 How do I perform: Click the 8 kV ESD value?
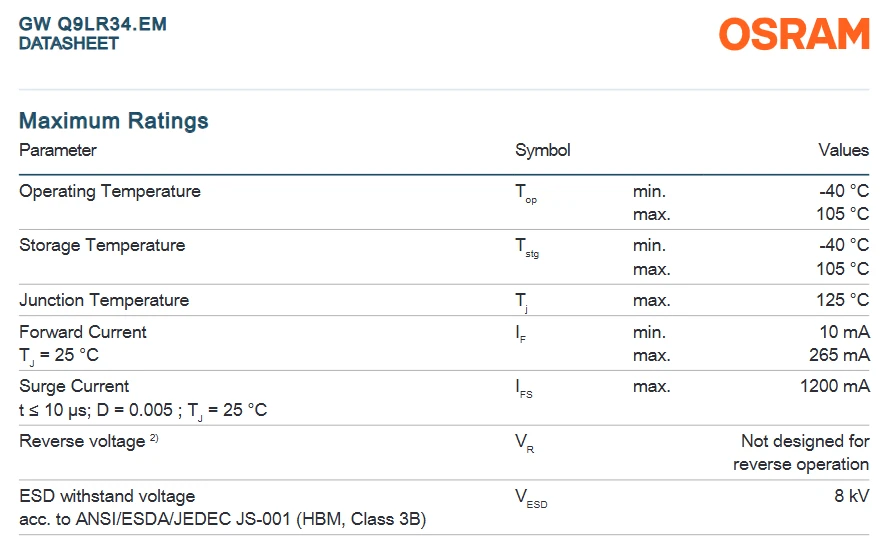852,496
